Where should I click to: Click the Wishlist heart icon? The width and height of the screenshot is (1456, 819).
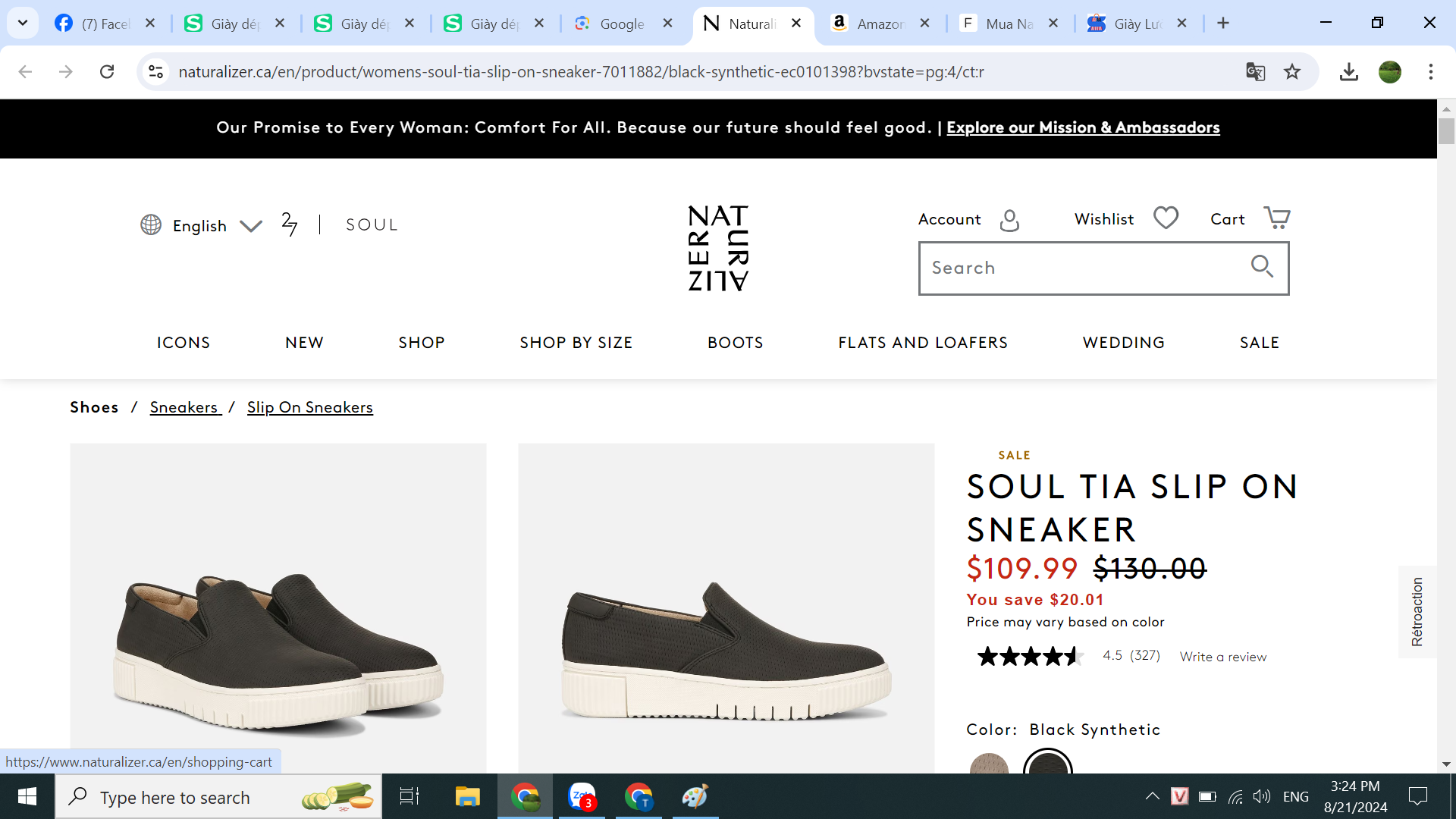point(1166,218)
